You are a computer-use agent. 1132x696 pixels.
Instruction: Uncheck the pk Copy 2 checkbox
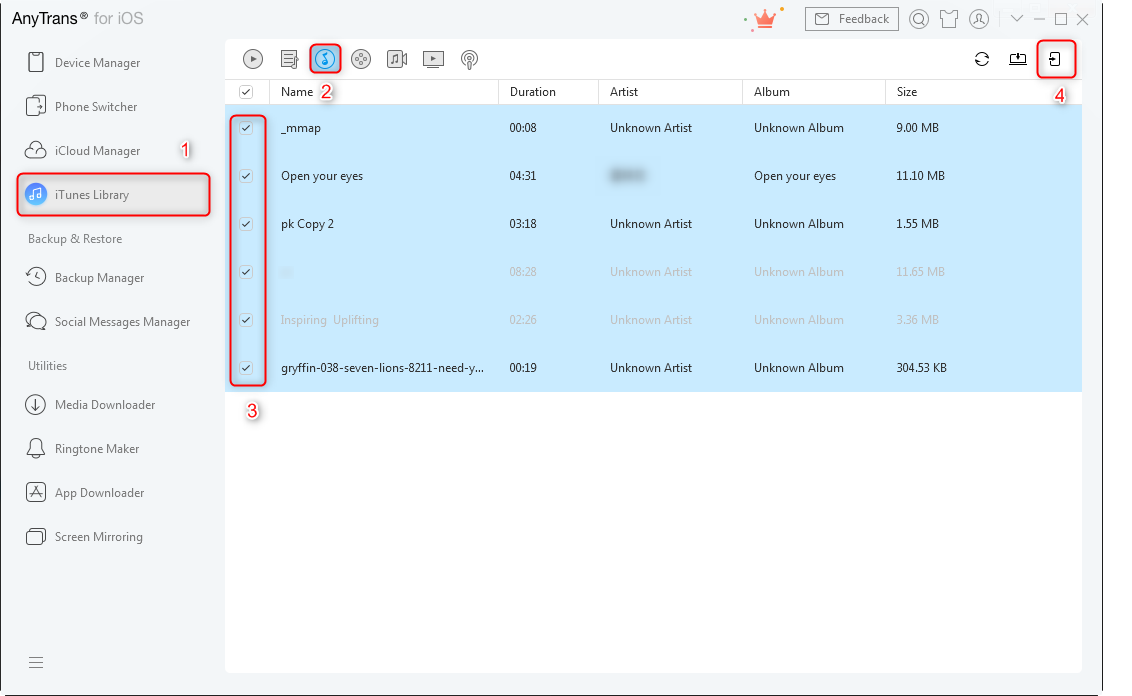coord(246,224)
